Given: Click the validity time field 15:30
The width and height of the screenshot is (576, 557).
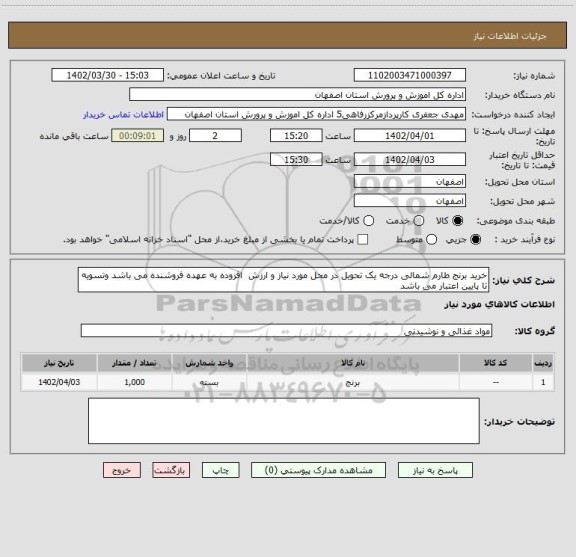Looking at the screenshot, I should click(296, 159).
